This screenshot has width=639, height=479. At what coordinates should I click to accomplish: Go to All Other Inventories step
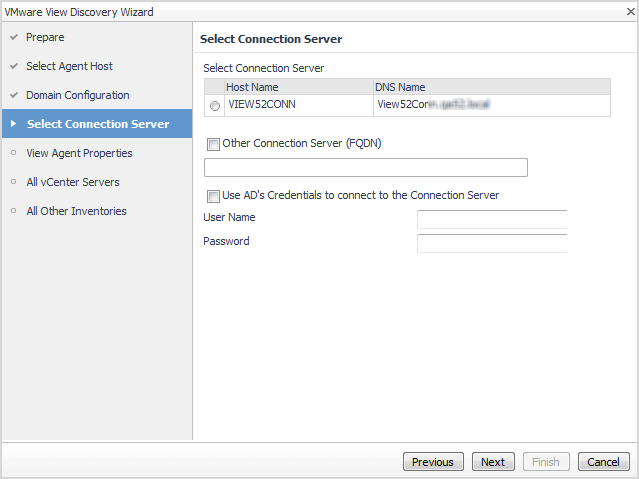coord(76,211)
